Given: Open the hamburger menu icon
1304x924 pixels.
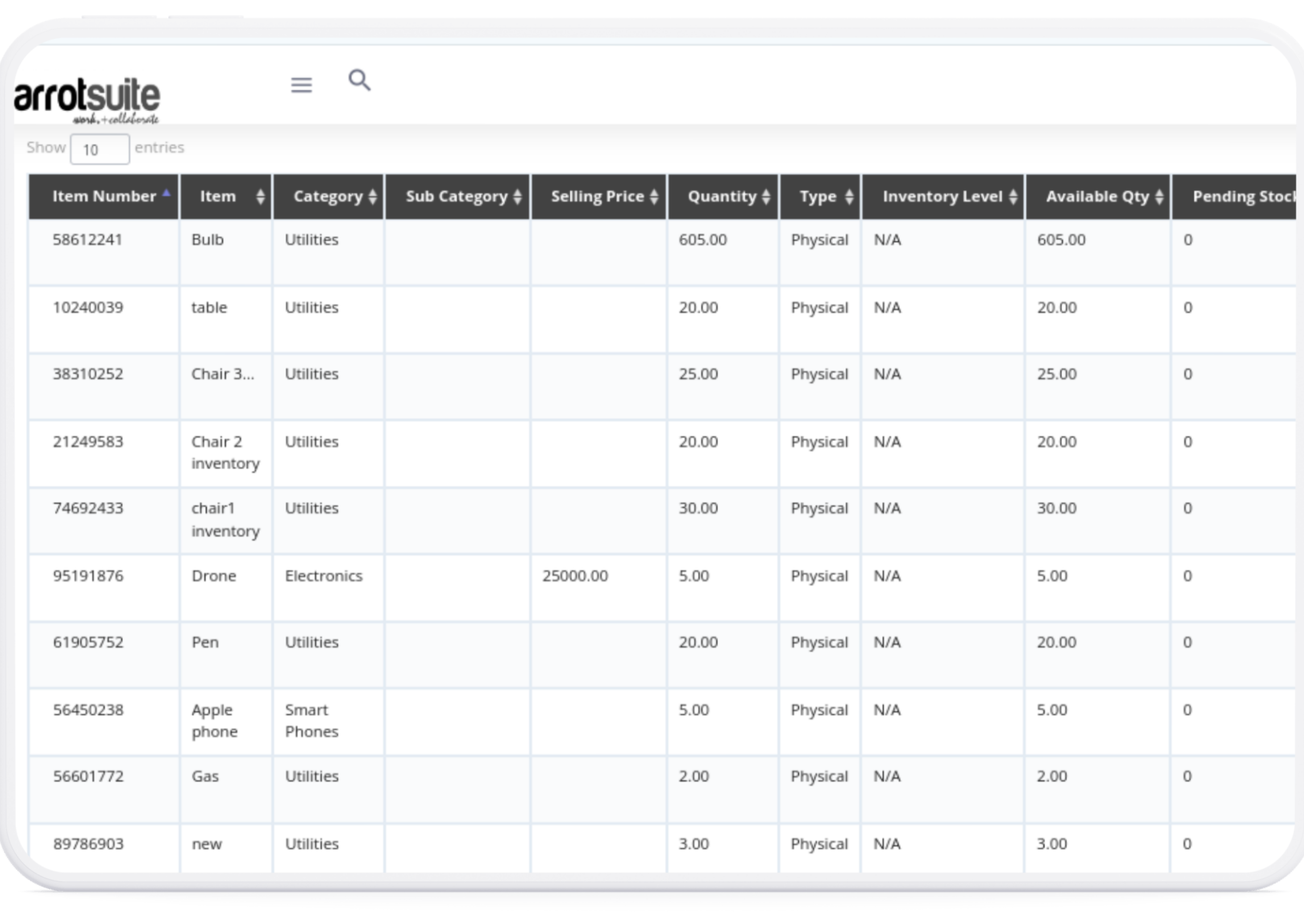Looking at the screenshot, I should (x=301, y=85).
